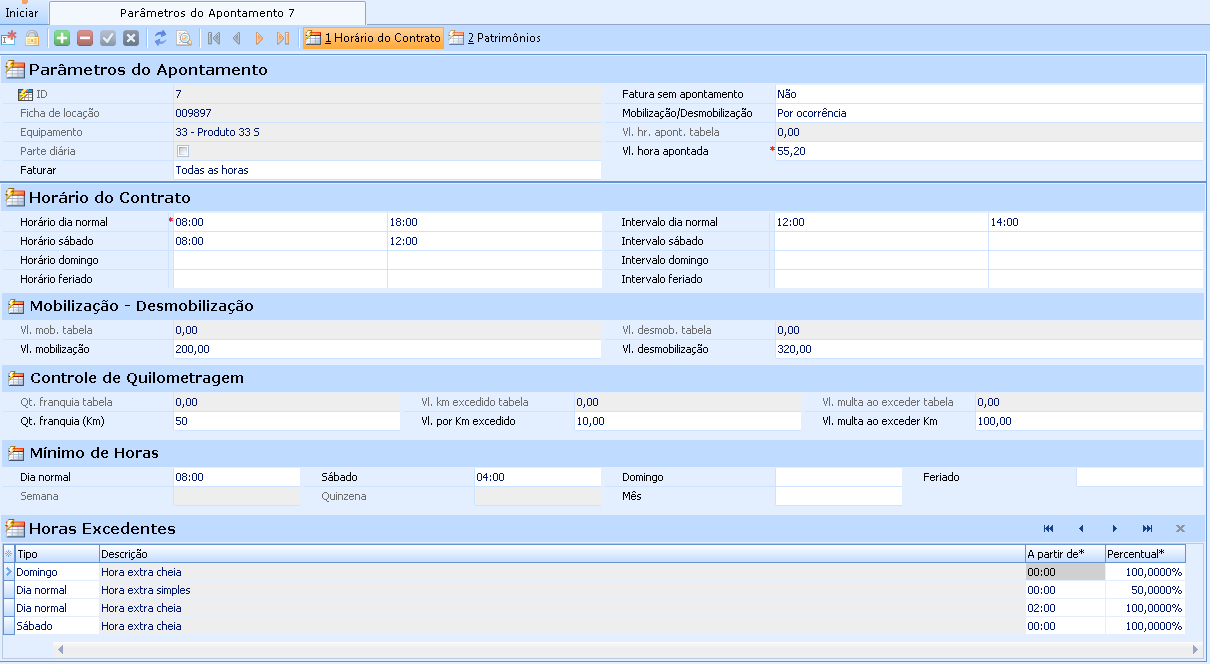The image size is (1210, 664).
Task: Move to next row in Horas Excedentes navigator
Action: point(1114,528)
